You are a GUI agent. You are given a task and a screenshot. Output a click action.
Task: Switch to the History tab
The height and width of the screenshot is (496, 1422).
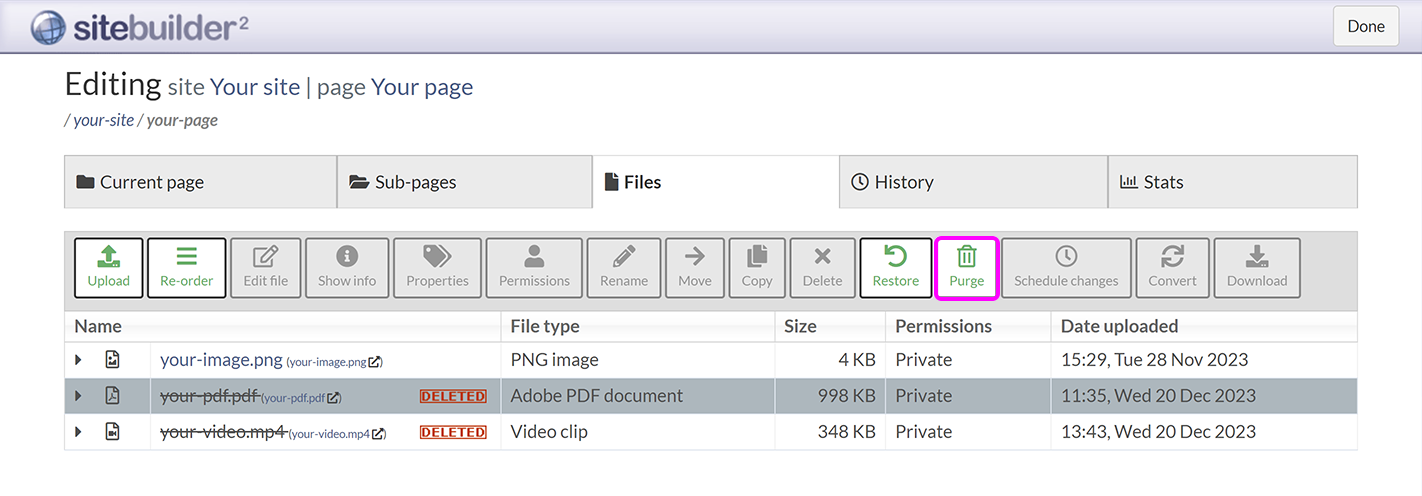click(x=903, y=182)
